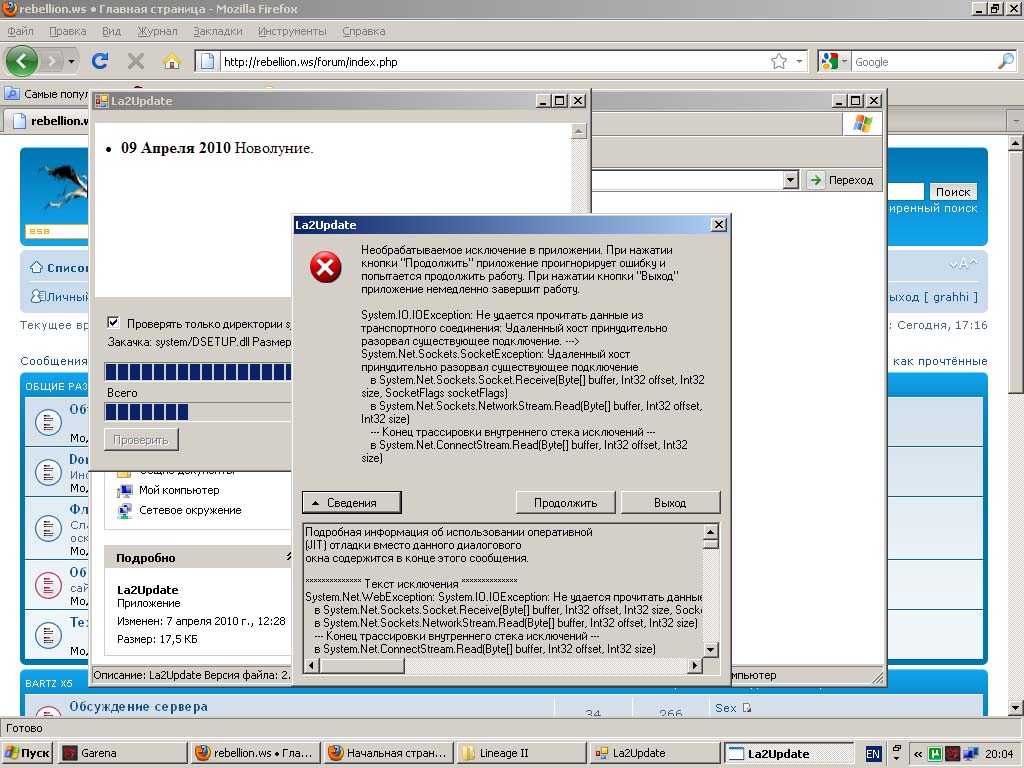
Task: Click the Выход button in error dialog
Action: tap(670, 503)
